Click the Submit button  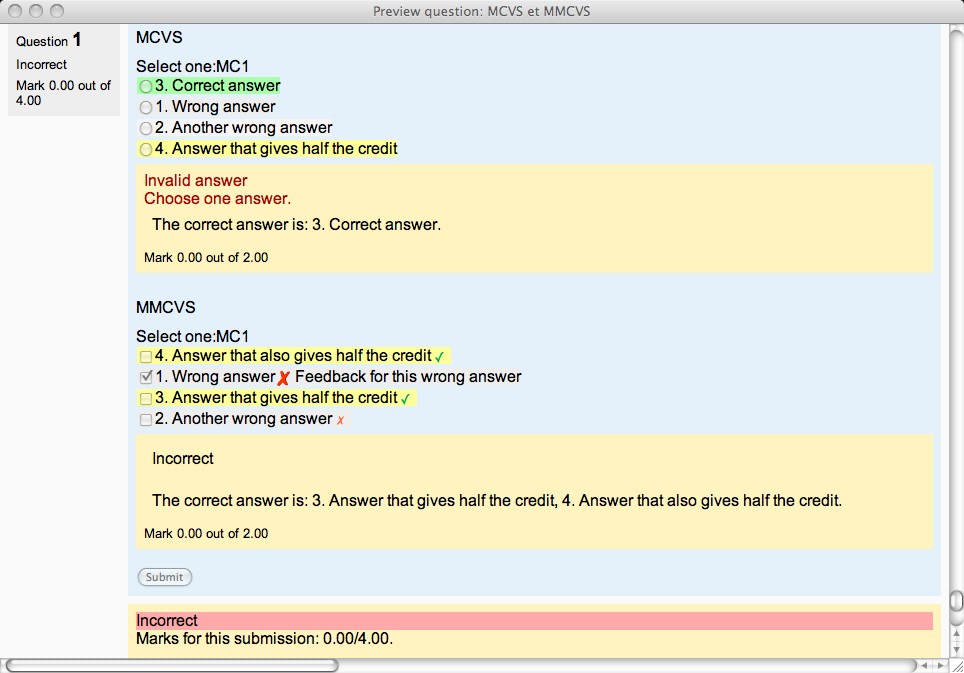pos(165,577)
